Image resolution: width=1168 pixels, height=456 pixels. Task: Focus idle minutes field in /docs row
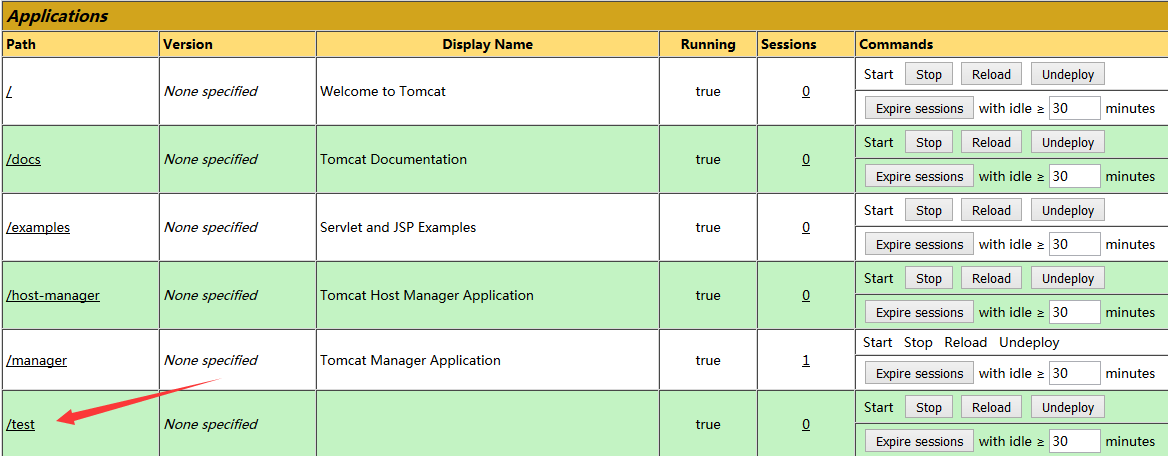pyautogui.click(x=1075, y=177)
